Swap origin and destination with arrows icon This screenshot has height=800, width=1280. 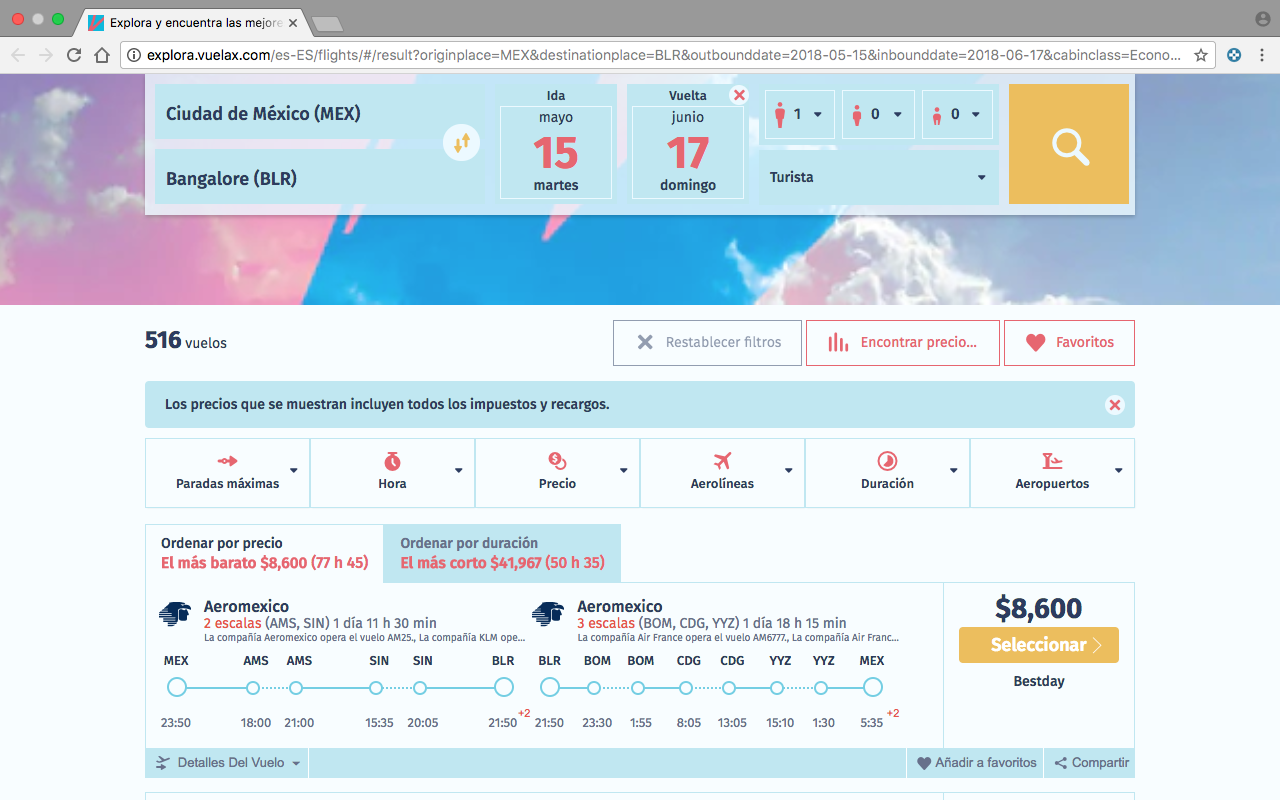[x=461, y=144]
